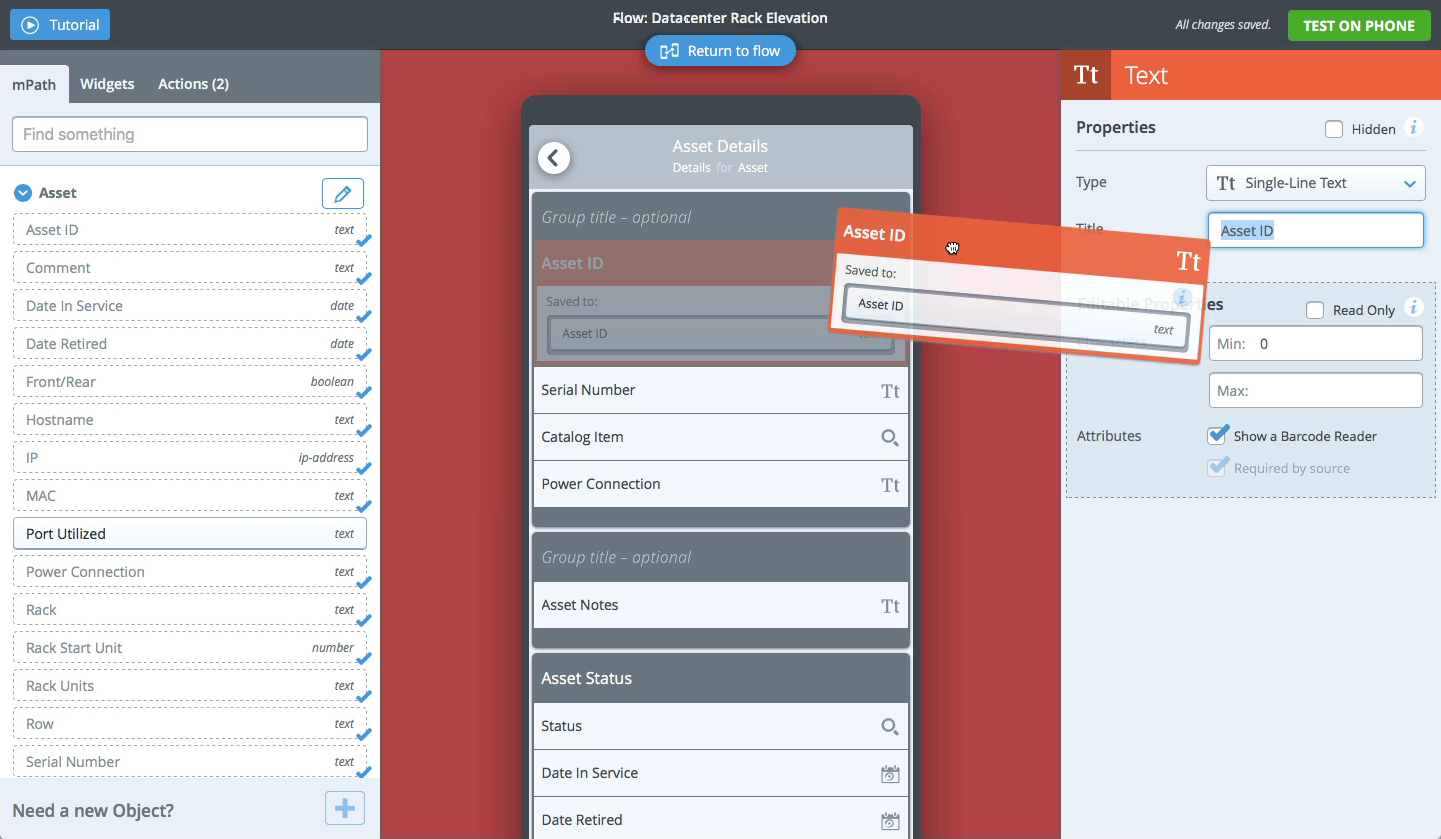Click the All changes saved status text
Viewport: 1441px width, 839px height.
point(1223,25)
